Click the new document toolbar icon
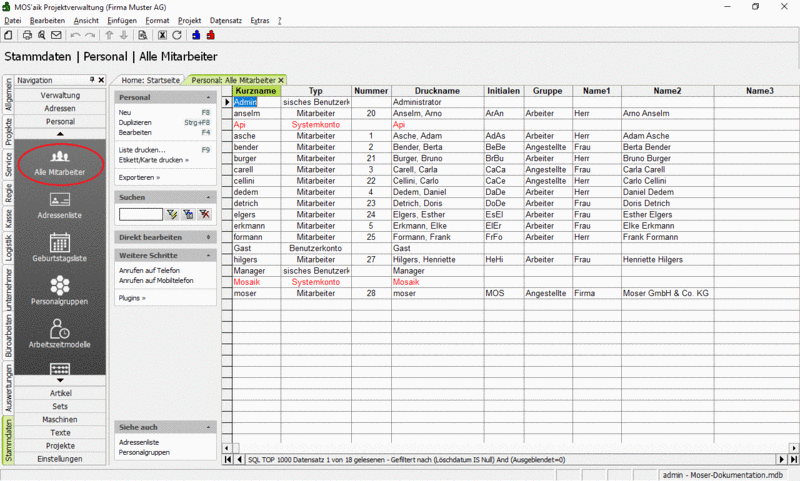 click(8, 35)
